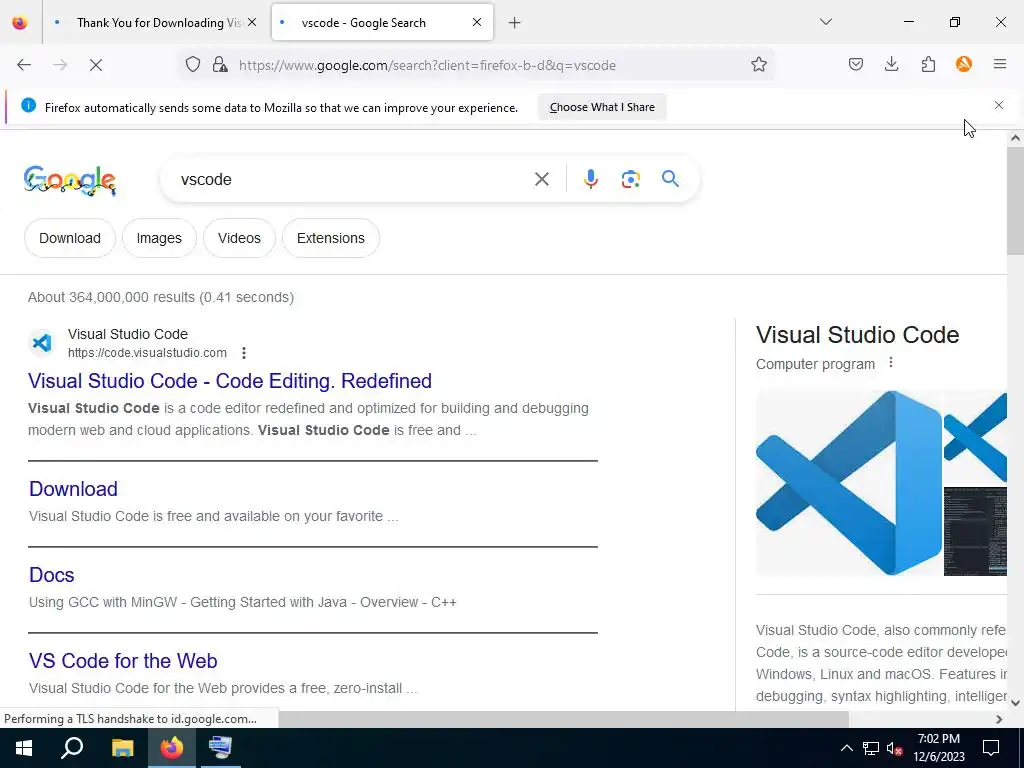The image size is (1024, 768).
Task: Open the three-dot menu beside code.visualstudio.com
Action: tap(244, 353)
